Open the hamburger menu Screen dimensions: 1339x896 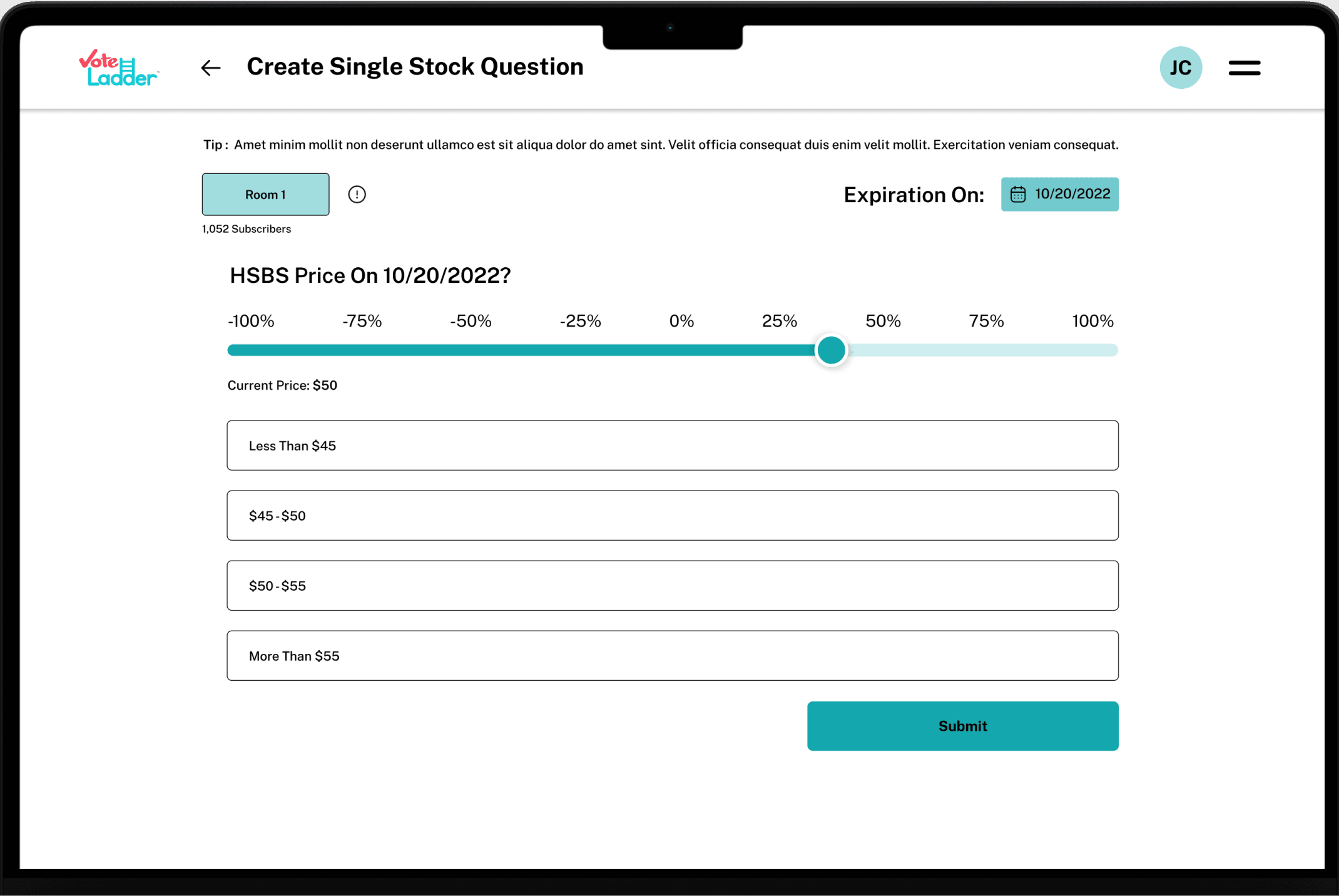1244,68
